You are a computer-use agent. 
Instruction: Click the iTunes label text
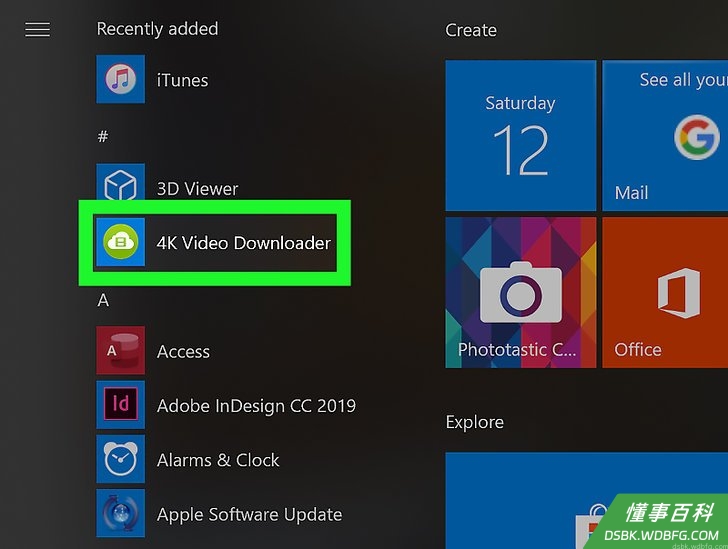tap(182, 80)
